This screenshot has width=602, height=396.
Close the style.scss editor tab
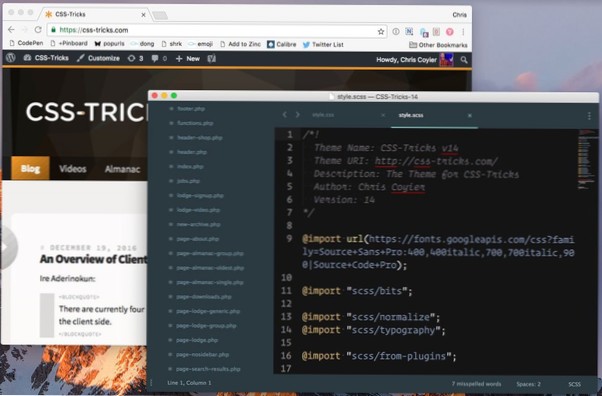(470, 115)
